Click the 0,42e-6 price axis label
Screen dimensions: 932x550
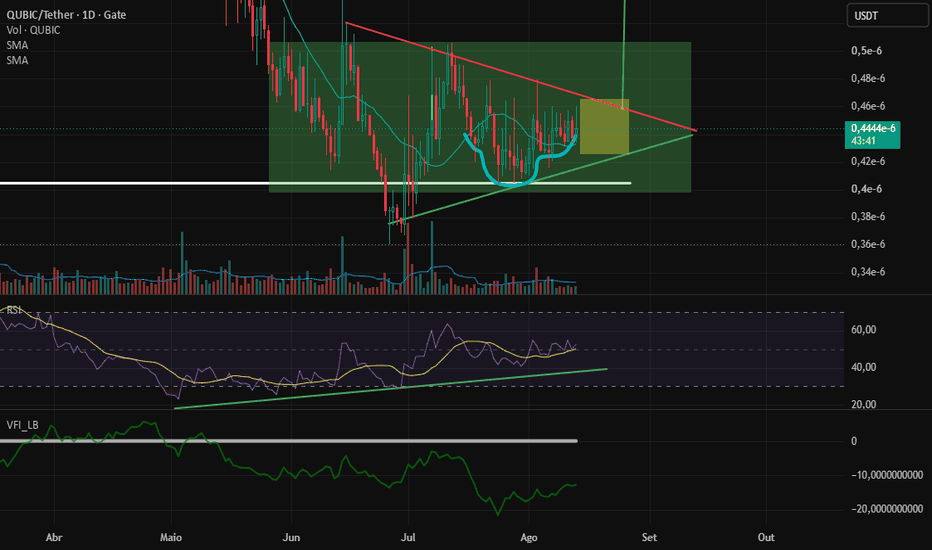tap(868, 161)
